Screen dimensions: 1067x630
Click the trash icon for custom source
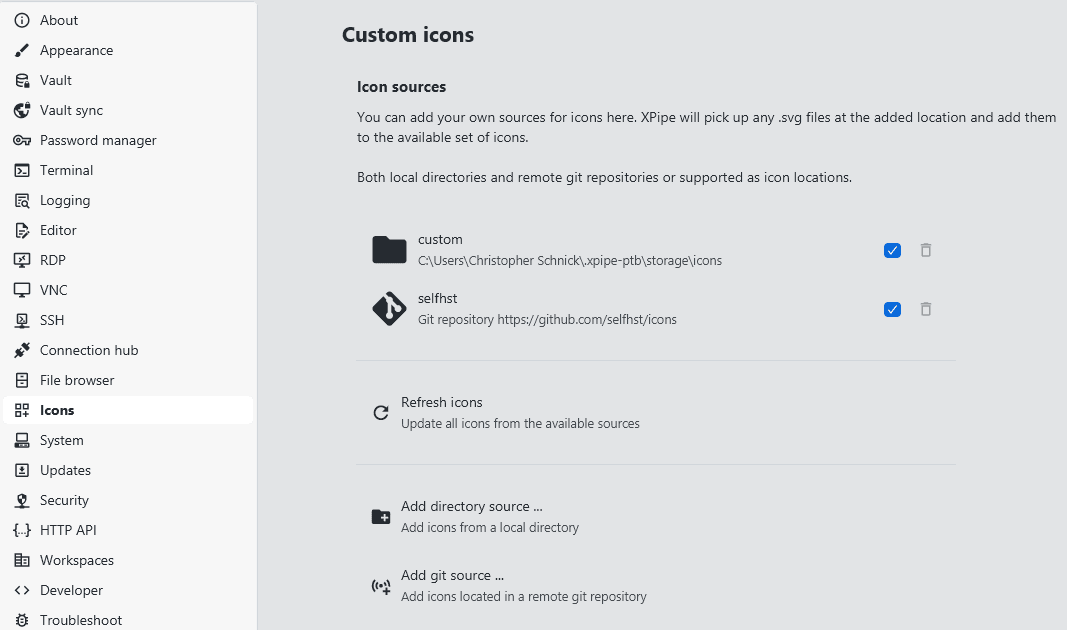click(x=926, y=250)
